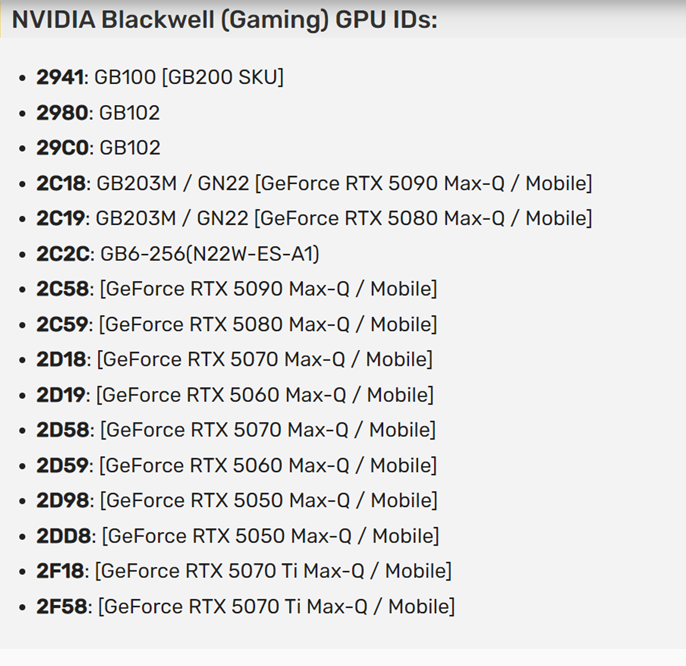This screenshot has width=686, height=666.
Task: Click the 2DD8 RTX 5050 Max-Q entry
Action: 238,536
